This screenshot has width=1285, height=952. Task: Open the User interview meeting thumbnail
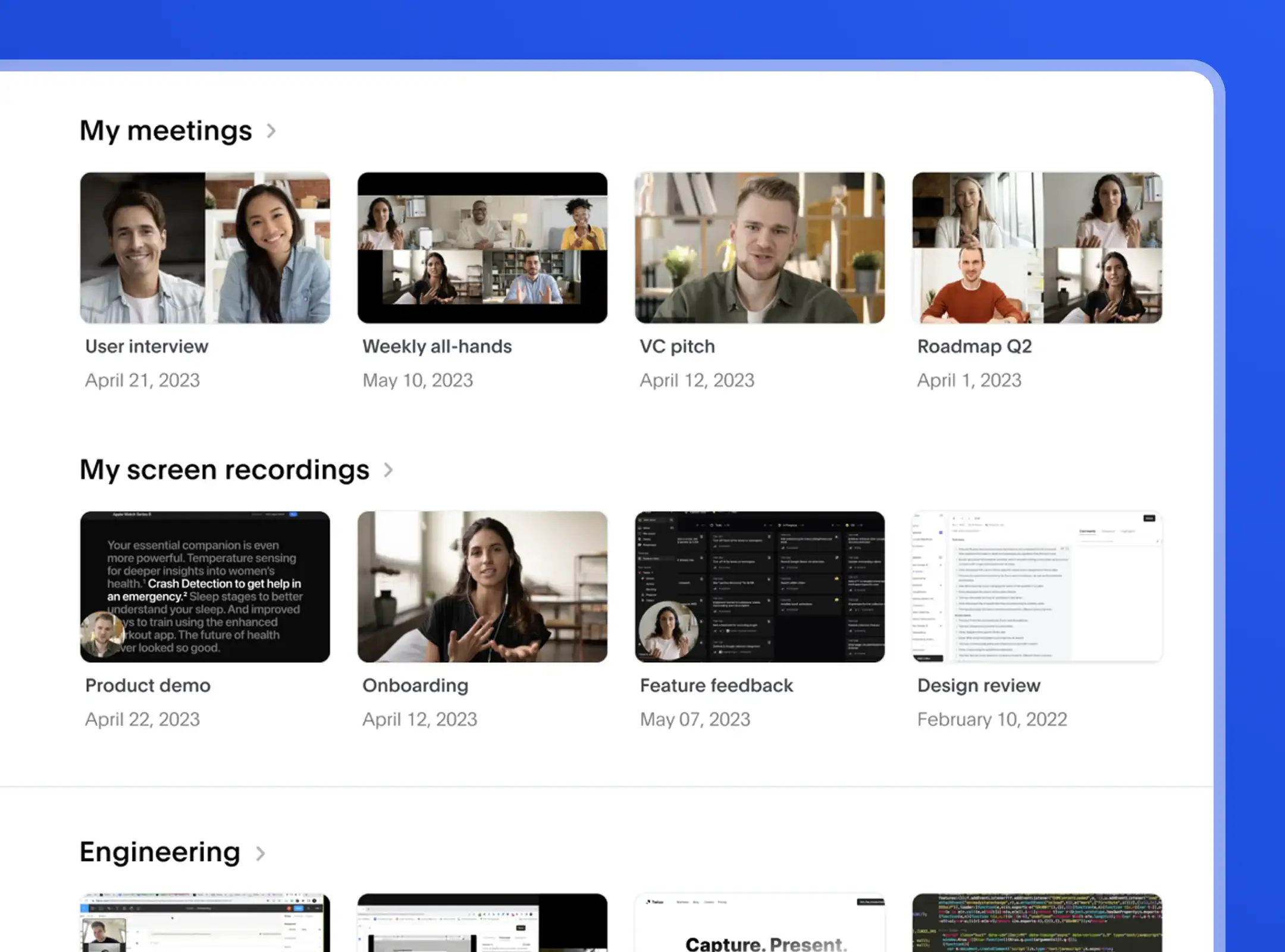[205, 248]
